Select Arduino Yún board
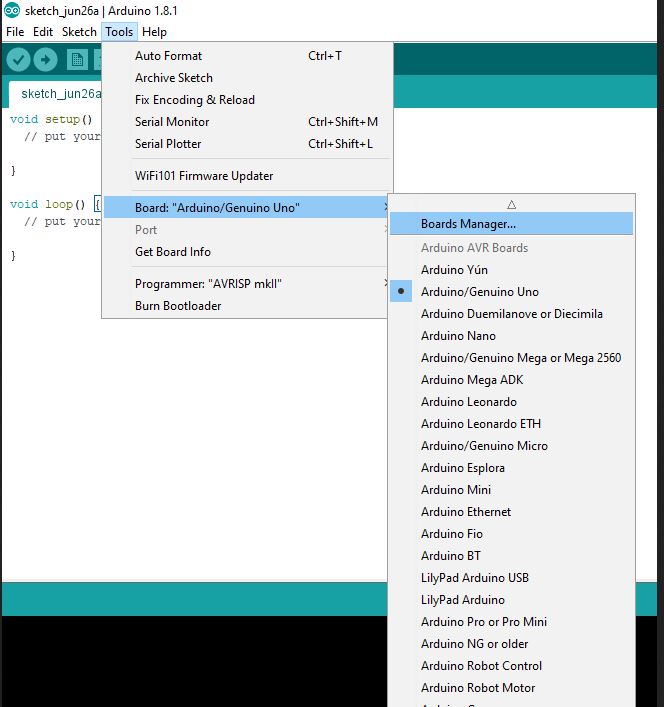The height and width of the screenshot is (707, 664). [511, 270]
